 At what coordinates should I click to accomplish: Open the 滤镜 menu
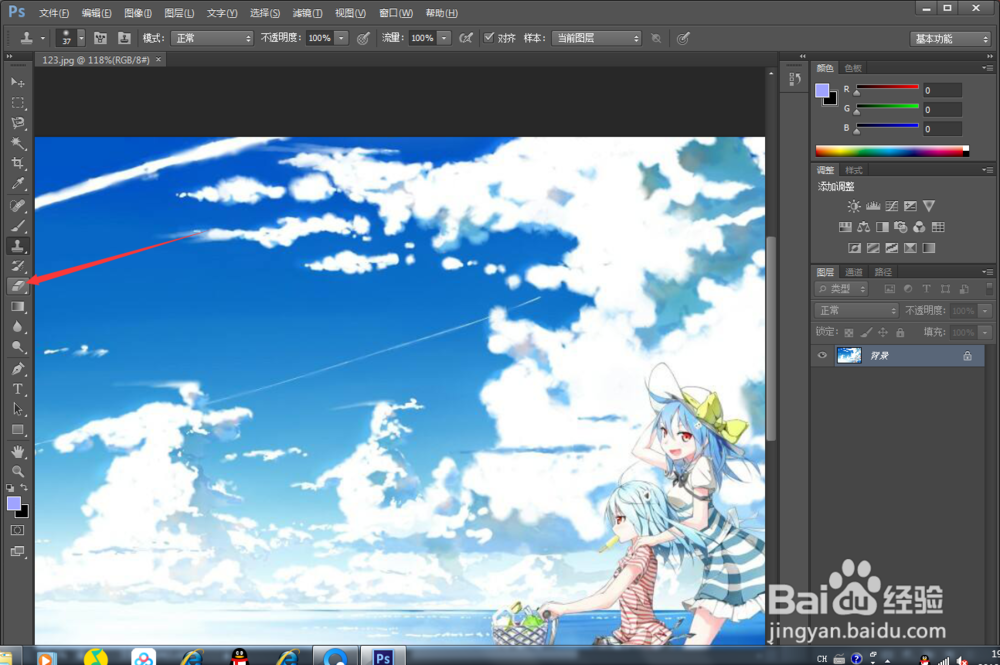coord(307,13)
